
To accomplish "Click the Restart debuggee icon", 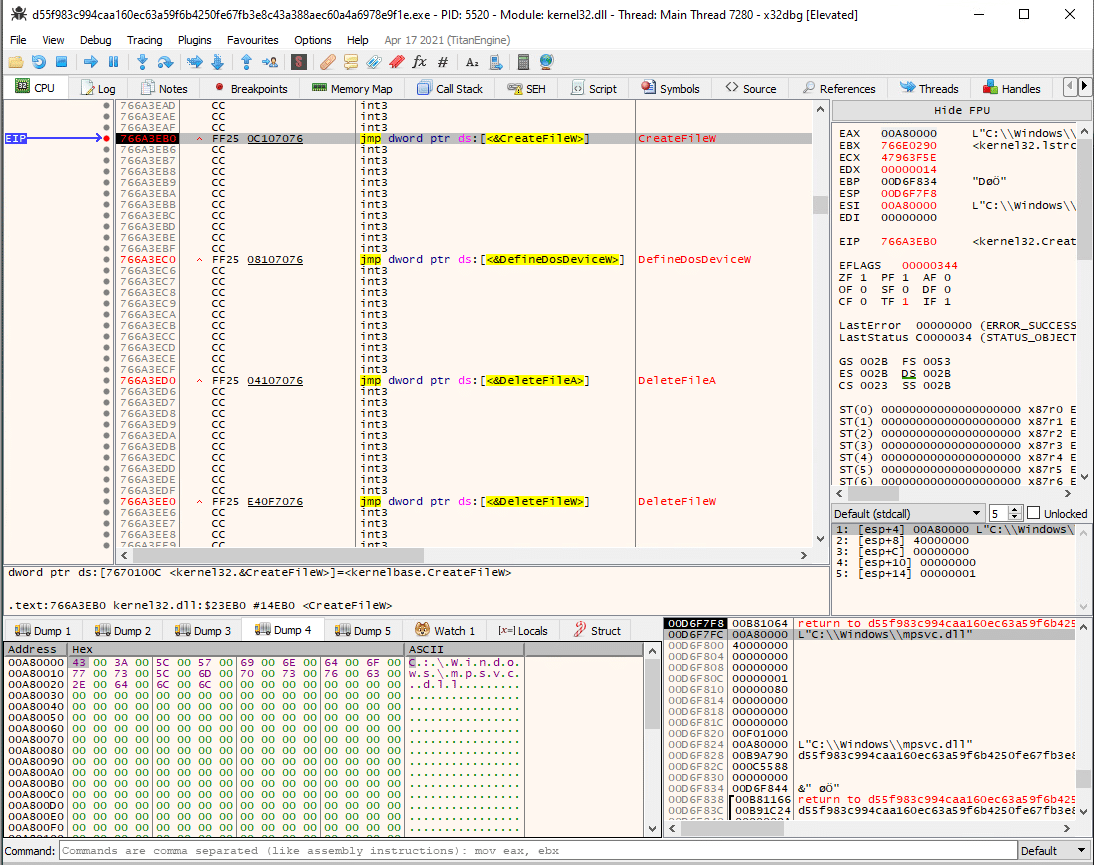I will tap(38, 62).
